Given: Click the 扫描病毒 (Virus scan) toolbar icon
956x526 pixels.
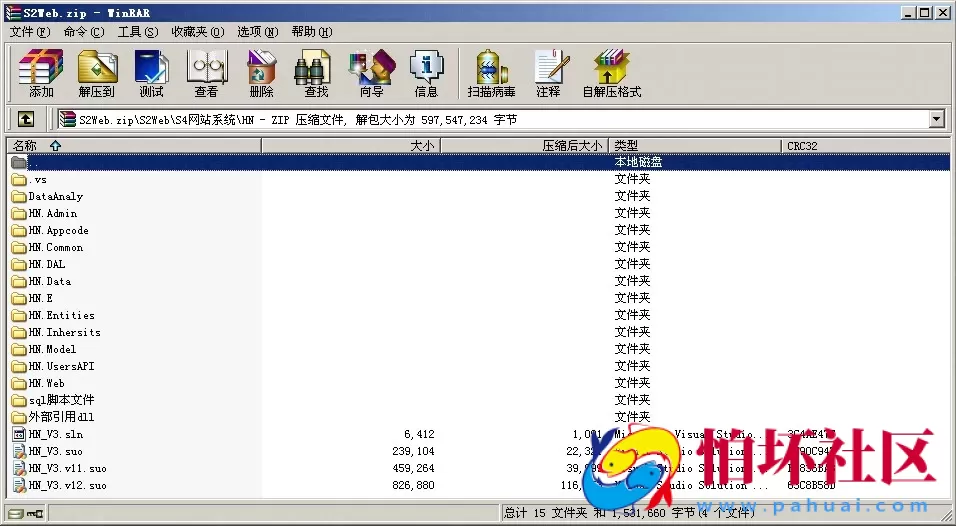Looking at the screenshot, I should (491, 73).
